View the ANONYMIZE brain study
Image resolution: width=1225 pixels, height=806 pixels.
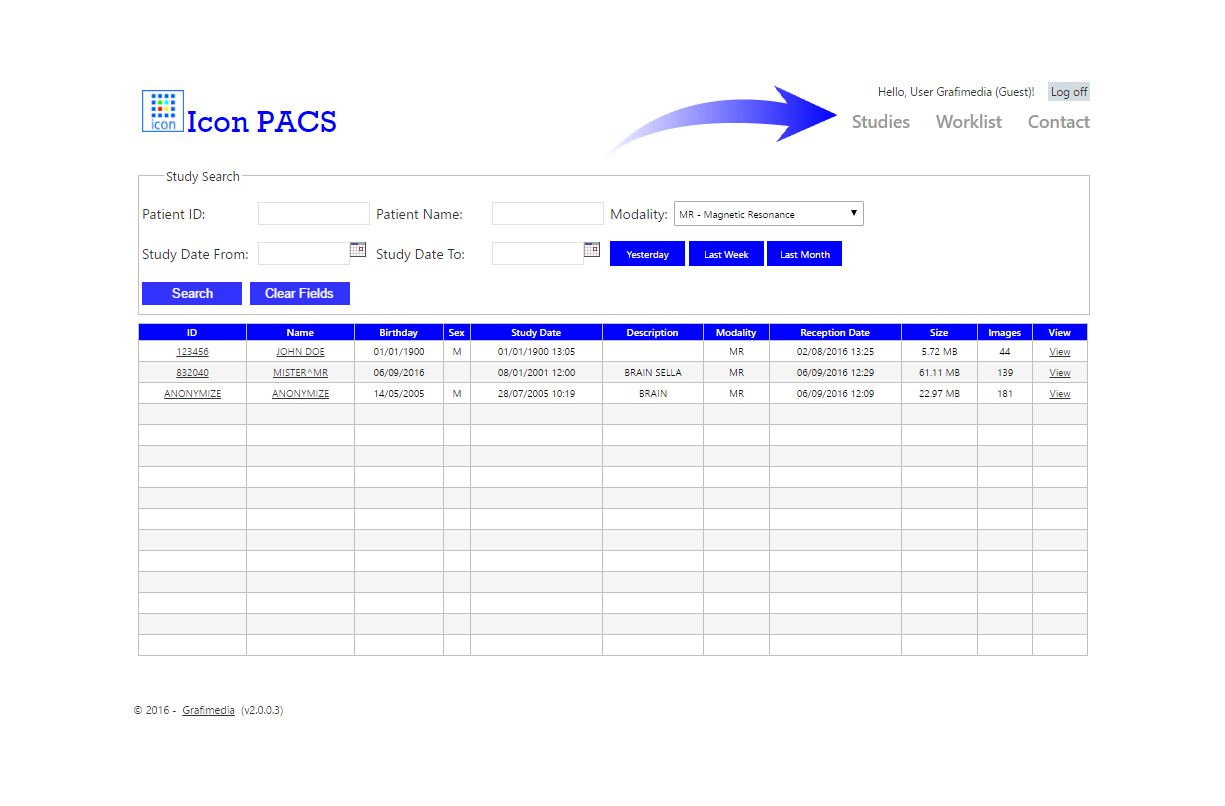click(1059, 394)
